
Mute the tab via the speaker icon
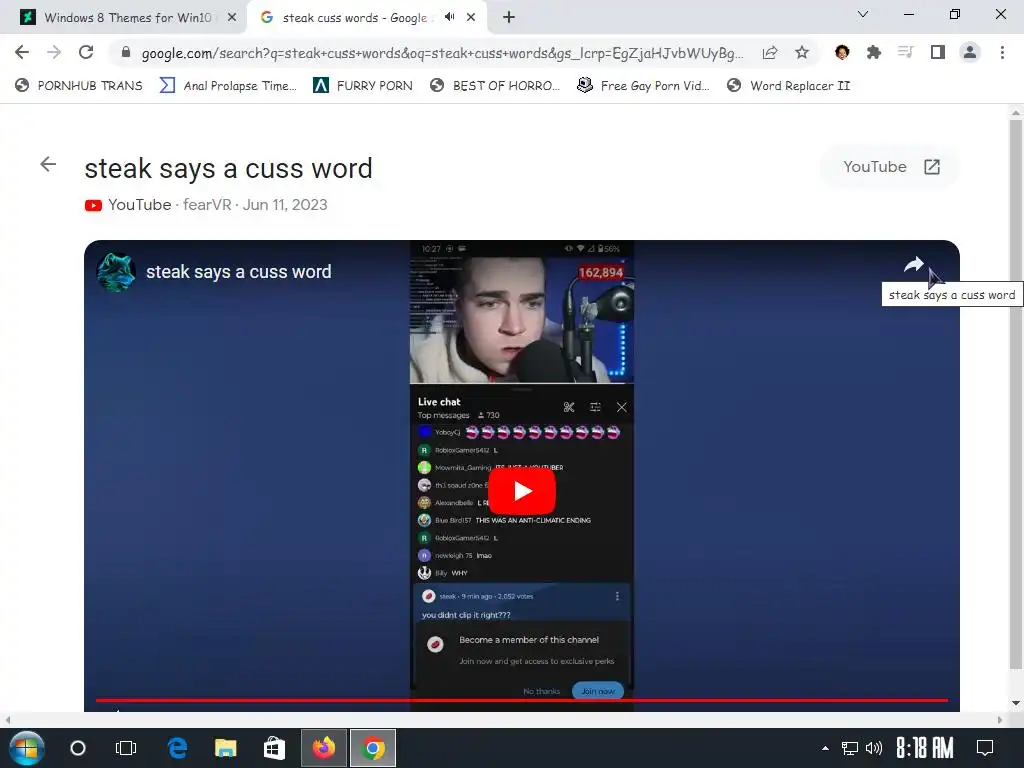449,17
